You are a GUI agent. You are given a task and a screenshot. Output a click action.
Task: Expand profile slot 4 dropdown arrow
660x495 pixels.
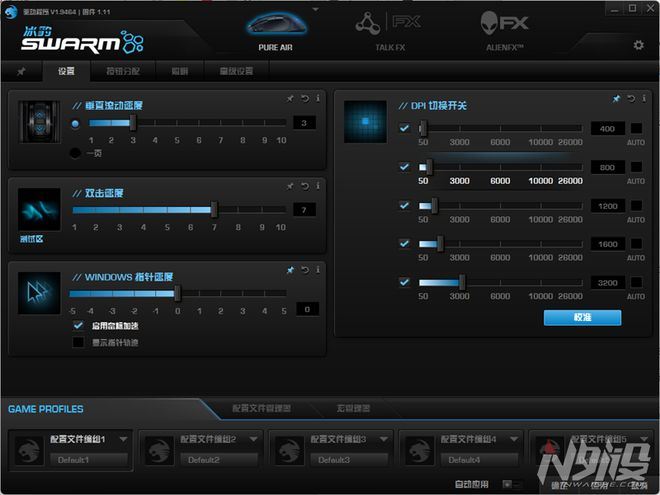tap(514, 439)
